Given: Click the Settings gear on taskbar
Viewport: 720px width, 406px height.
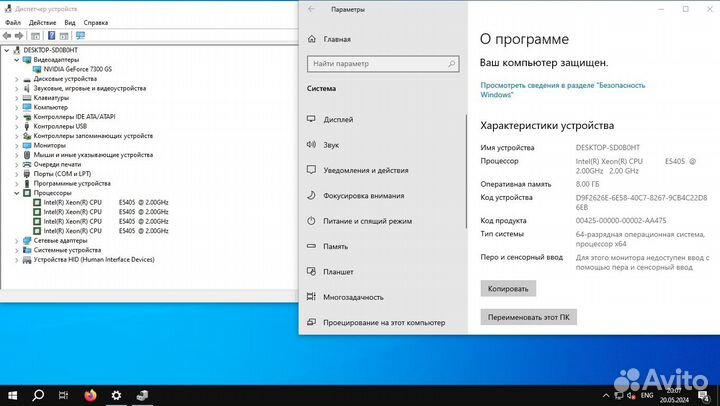Looking at the screenshot, I should [x=116, y=395].
